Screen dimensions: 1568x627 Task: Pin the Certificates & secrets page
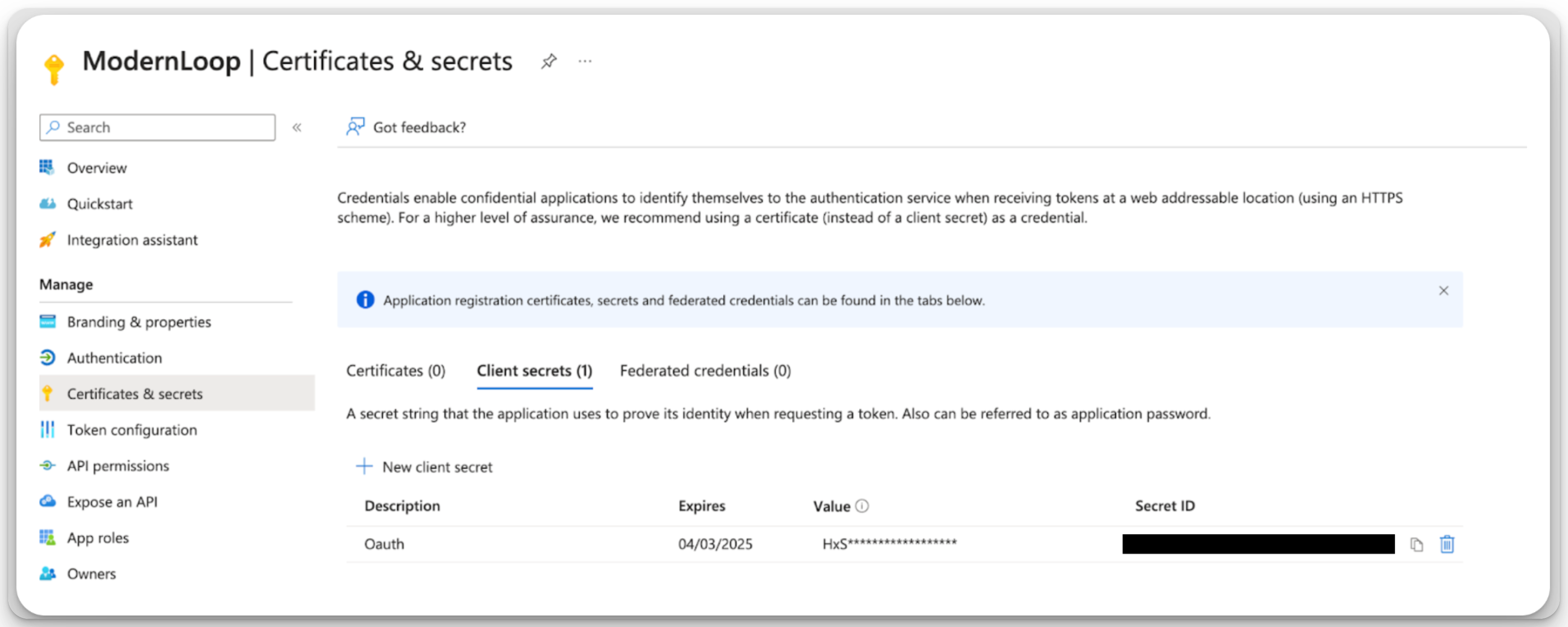[549, 61]
